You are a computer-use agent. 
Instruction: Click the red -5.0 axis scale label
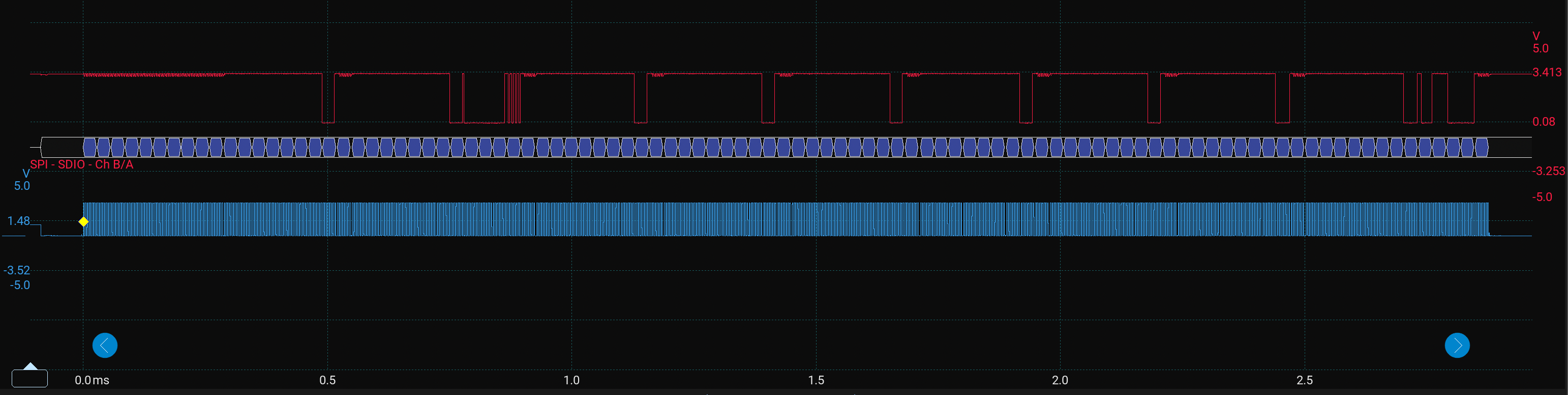click(x=1542, y=197)
